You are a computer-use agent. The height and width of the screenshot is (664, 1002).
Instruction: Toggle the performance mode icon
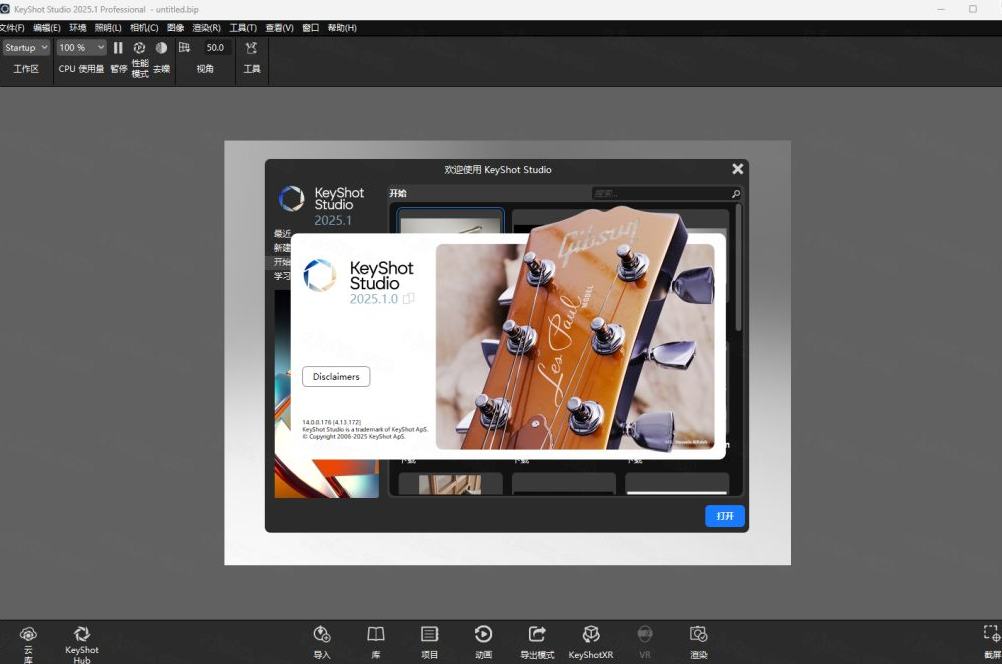[x=139, y=48]
